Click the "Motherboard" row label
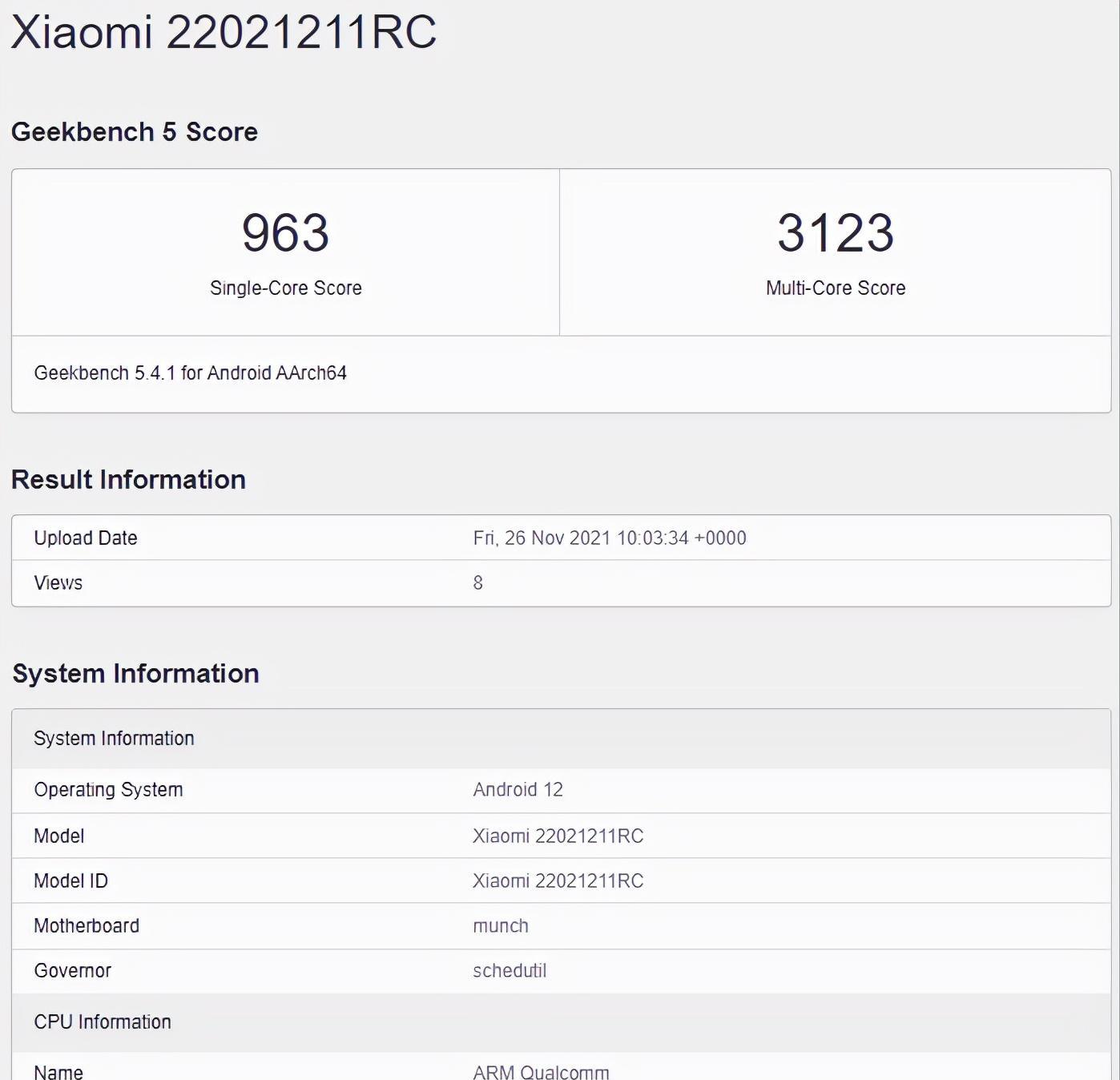Image resolution: width=1120 pixels, height=1080 pixels. click(x=87, y=925)
